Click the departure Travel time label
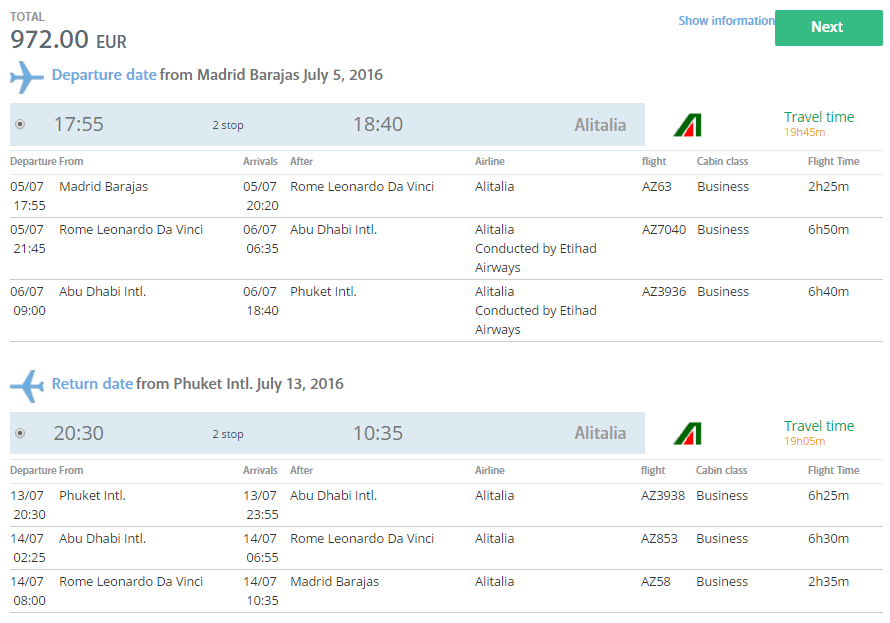The height and width of the screenshot is (623, 890). [x=818, y=117]
